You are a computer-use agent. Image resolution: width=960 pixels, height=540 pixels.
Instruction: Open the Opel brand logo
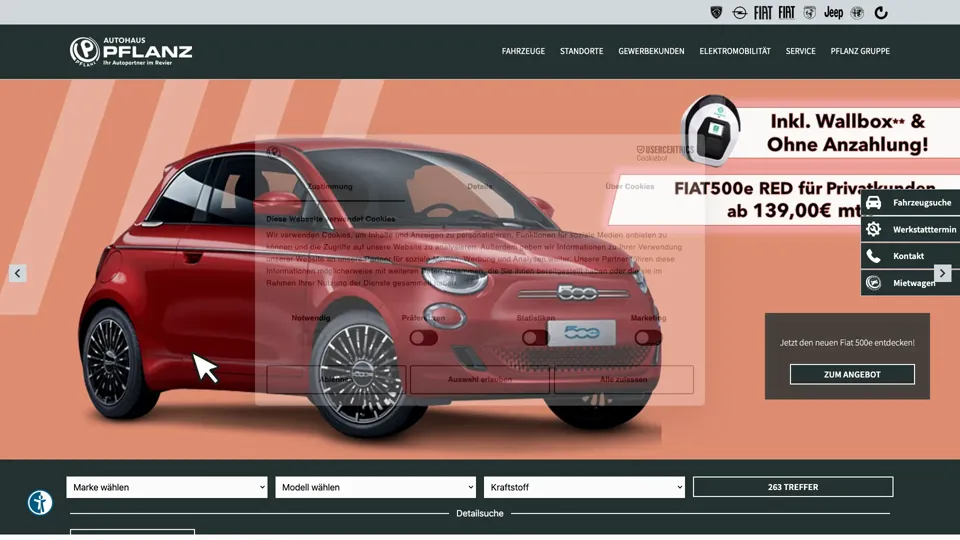(x=740, y=13)
